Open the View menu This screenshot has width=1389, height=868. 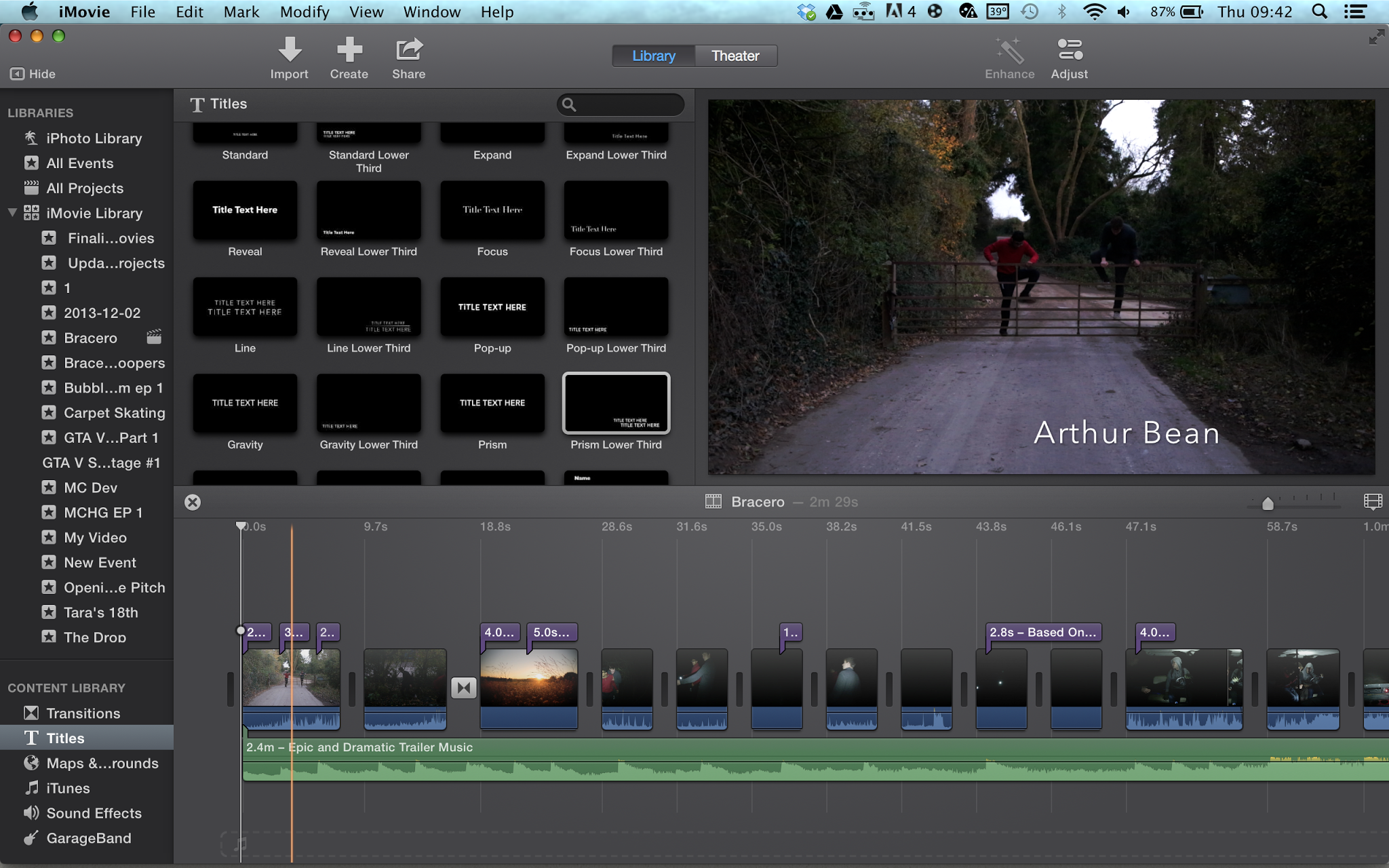click(x=366, y=12)
